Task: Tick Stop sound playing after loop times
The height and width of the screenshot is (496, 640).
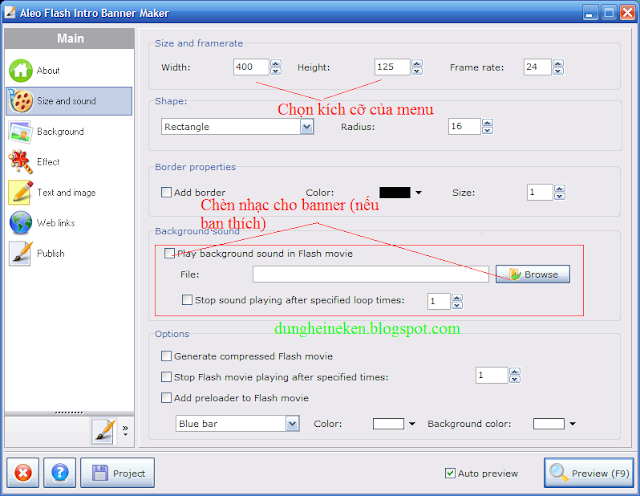Action: [x=187, y=300]
